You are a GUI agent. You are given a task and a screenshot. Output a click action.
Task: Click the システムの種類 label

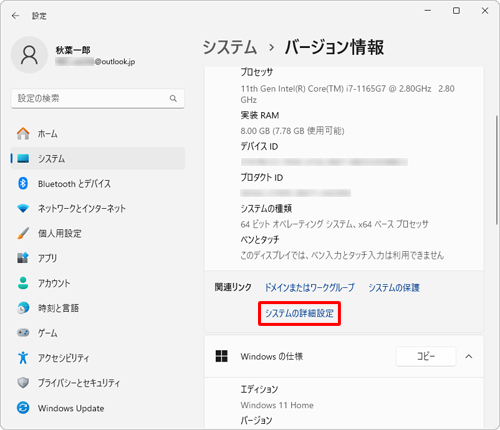266,208
